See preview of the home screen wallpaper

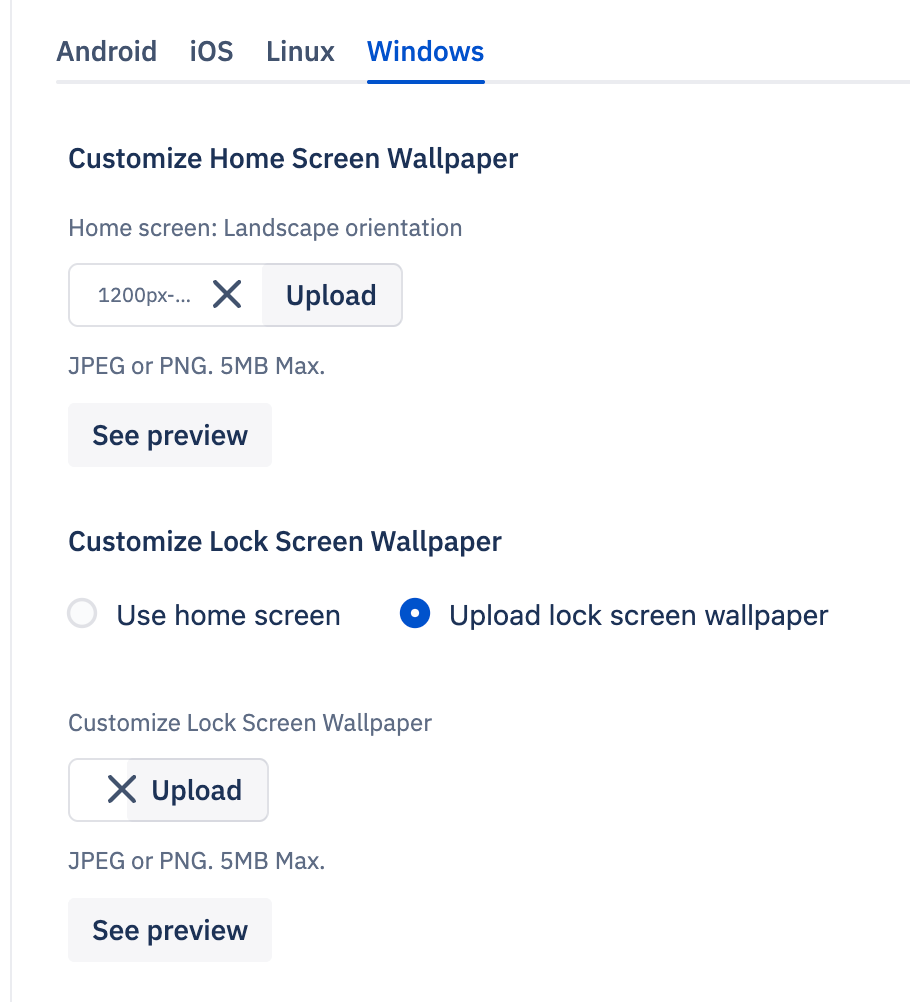click(x=169, y=434)
